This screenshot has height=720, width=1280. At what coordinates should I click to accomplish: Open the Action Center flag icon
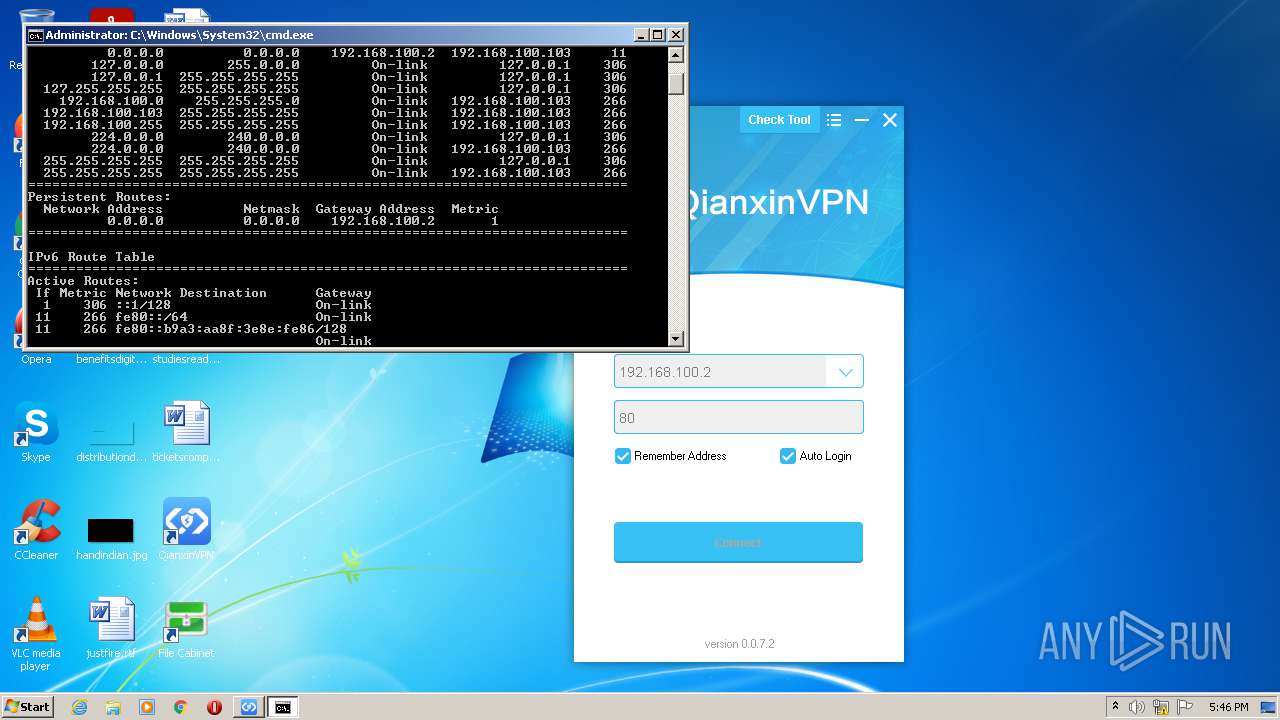1184,707
